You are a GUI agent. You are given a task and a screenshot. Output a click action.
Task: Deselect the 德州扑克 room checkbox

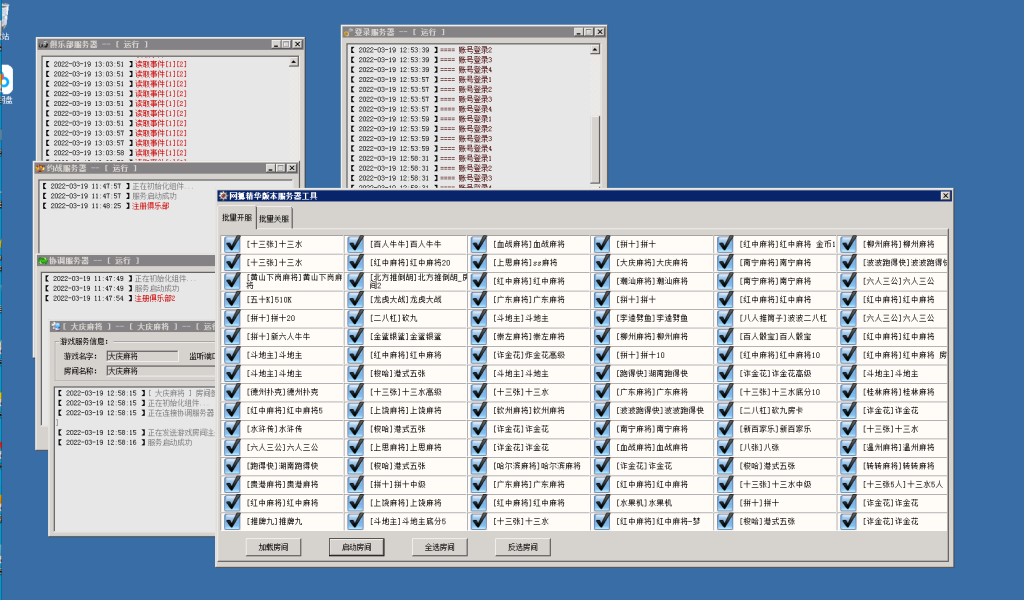pos(233,392)
